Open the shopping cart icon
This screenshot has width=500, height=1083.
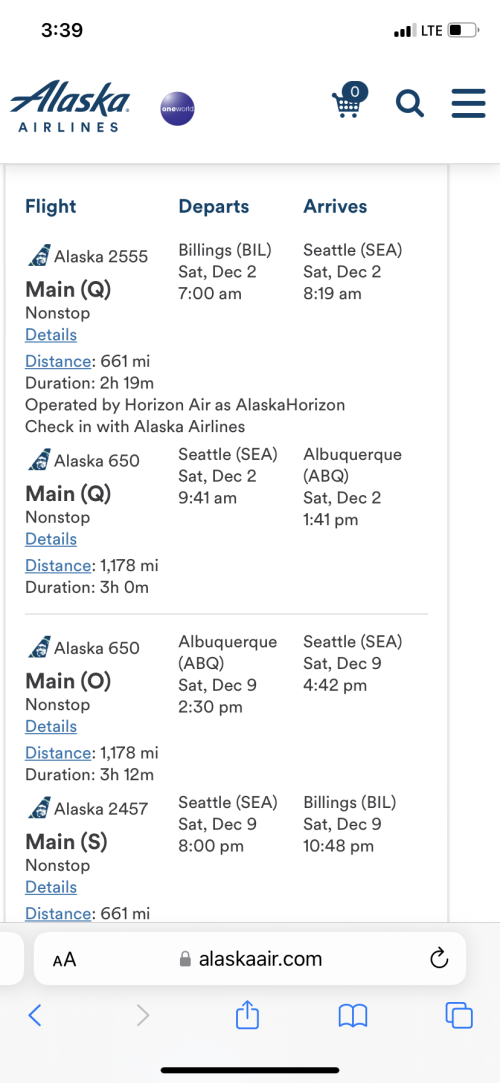[350, 100]
